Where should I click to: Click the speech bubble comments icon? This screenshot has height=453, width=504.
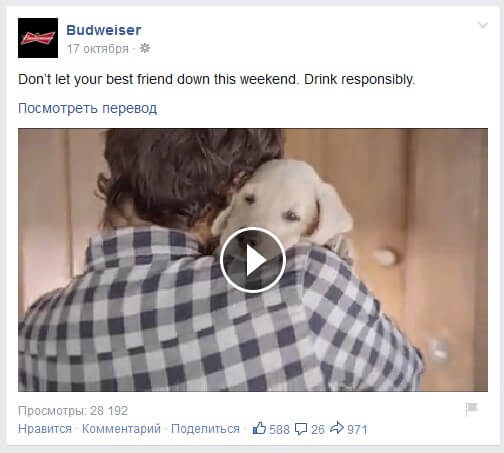coord(301,429)
